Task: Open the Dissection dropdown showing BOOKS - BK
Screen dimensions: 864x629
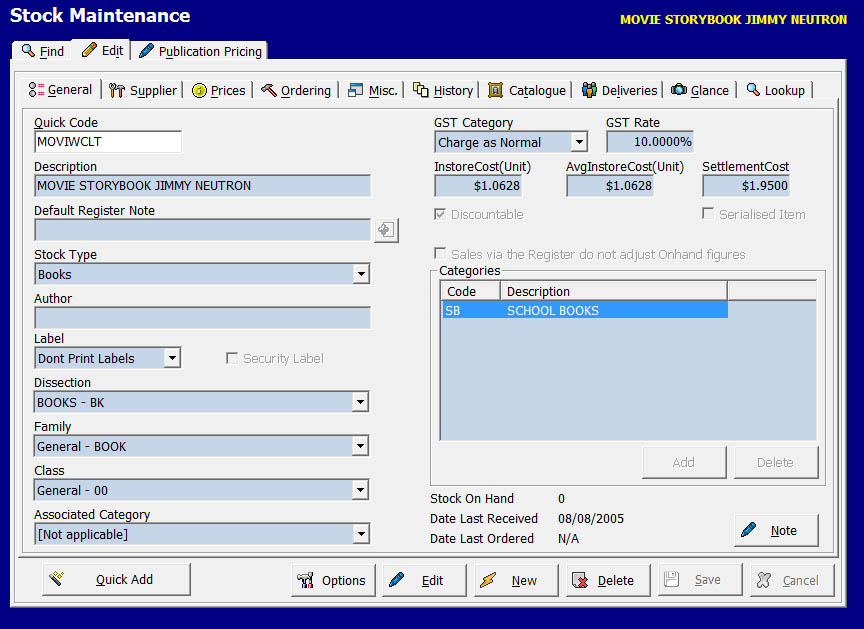Action: pyautogui.click(x=360, y=402)
